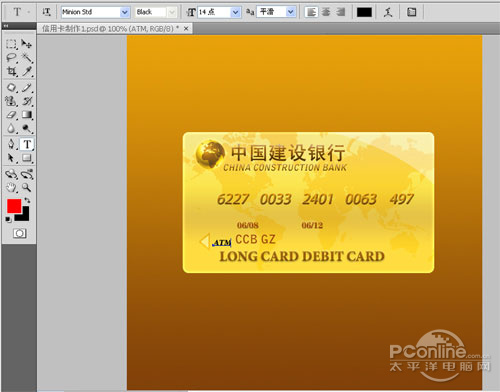Click the text color swatch in options bar
The height and width of the screenshot is (392, 500).
364,12
